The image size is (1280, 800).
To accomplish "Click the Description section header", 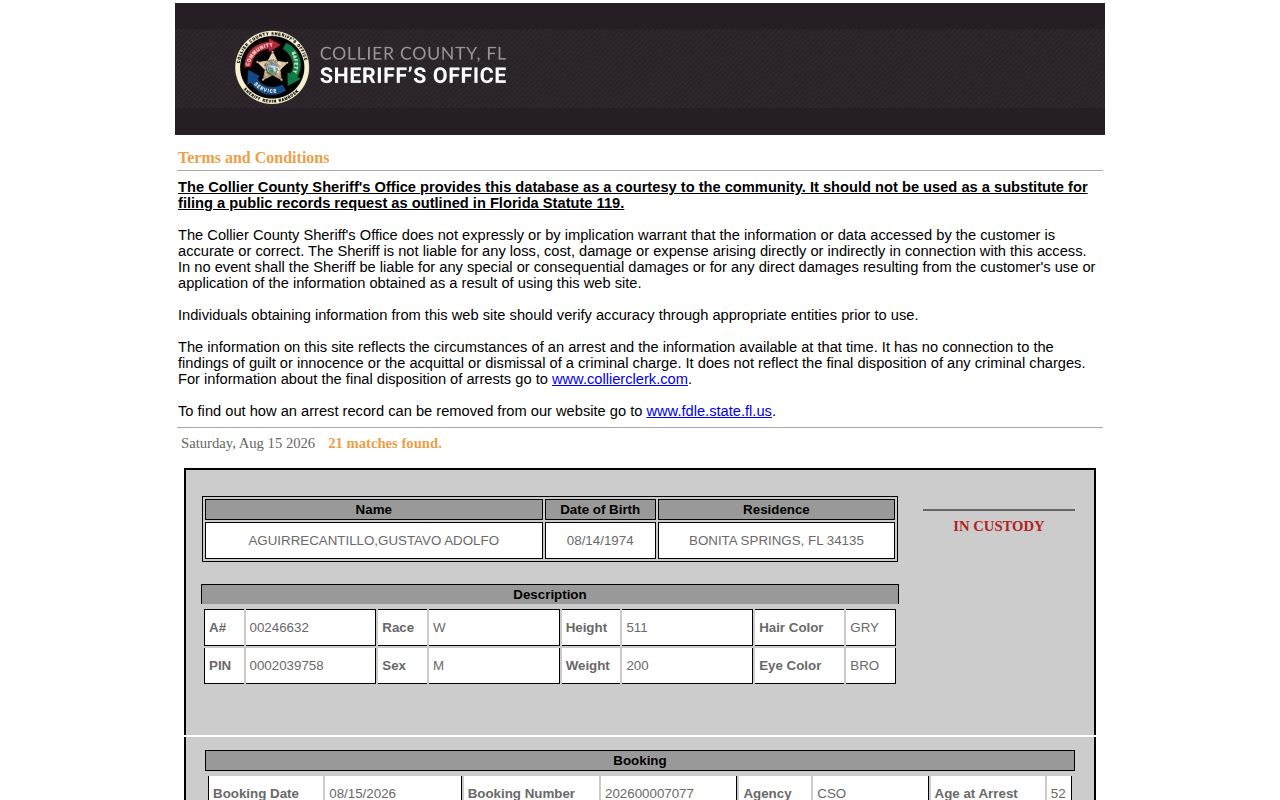I will (x=550, y=594).
